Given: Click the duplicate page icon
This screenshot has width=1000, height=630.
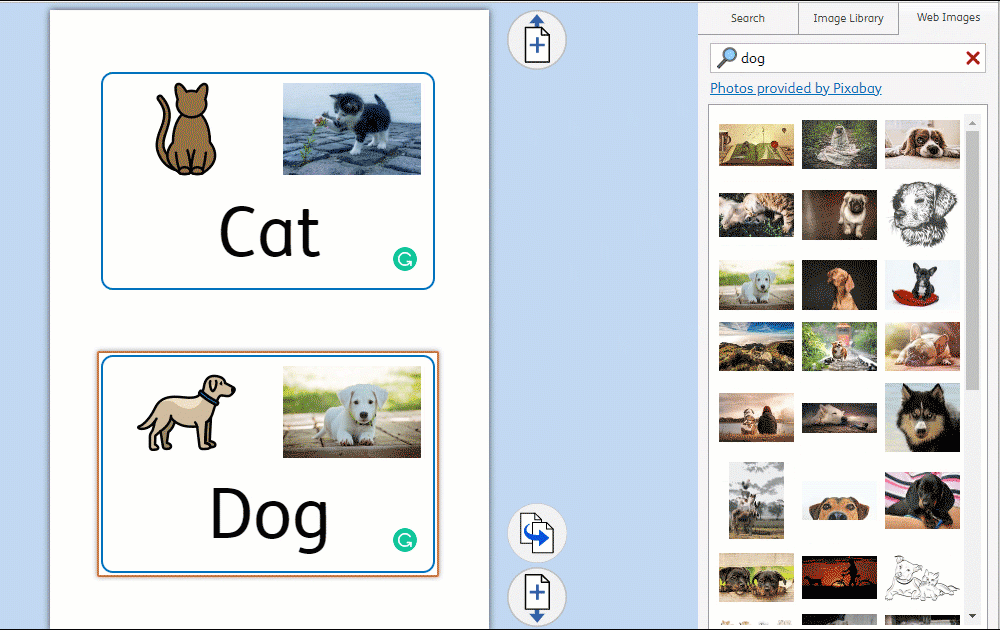Looking at the screenshot, I should click(537, 533).
